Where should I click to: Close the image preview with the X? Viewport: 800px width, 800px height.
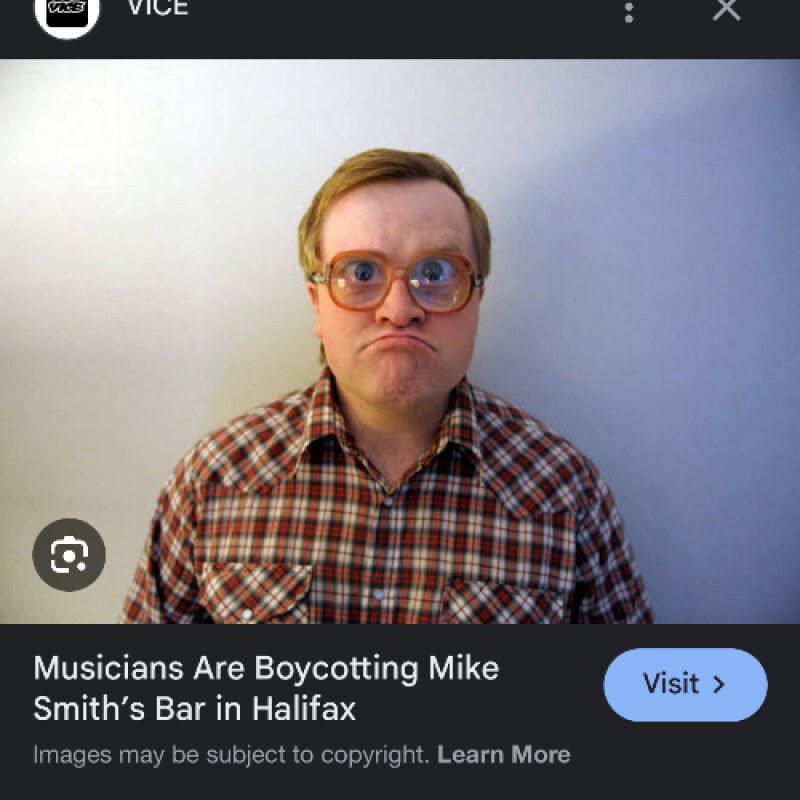coord(726,10)
